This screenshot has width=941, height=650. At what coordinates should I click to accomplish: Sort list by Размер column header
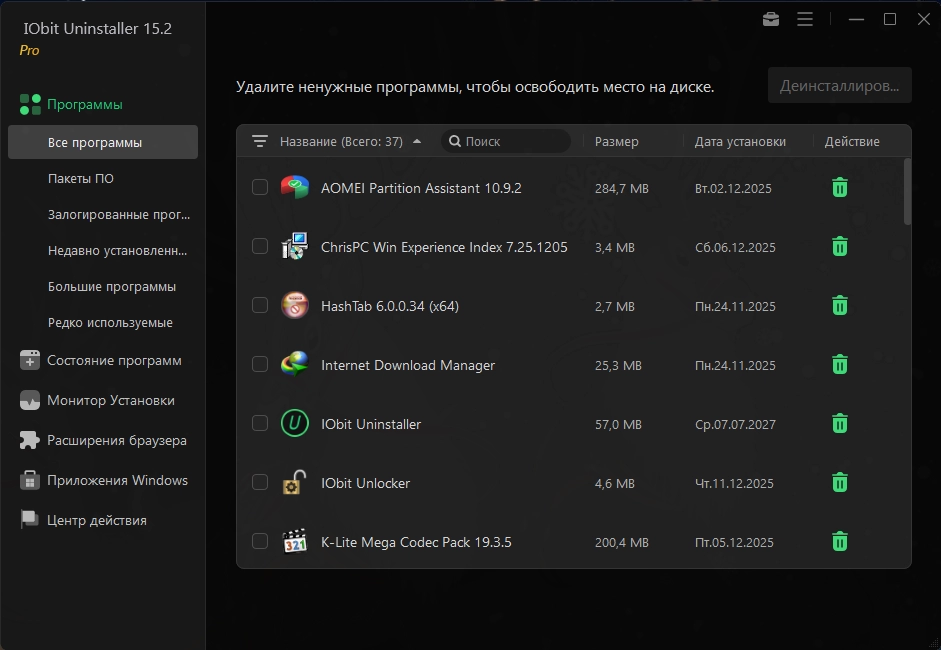tap(616, 142)
